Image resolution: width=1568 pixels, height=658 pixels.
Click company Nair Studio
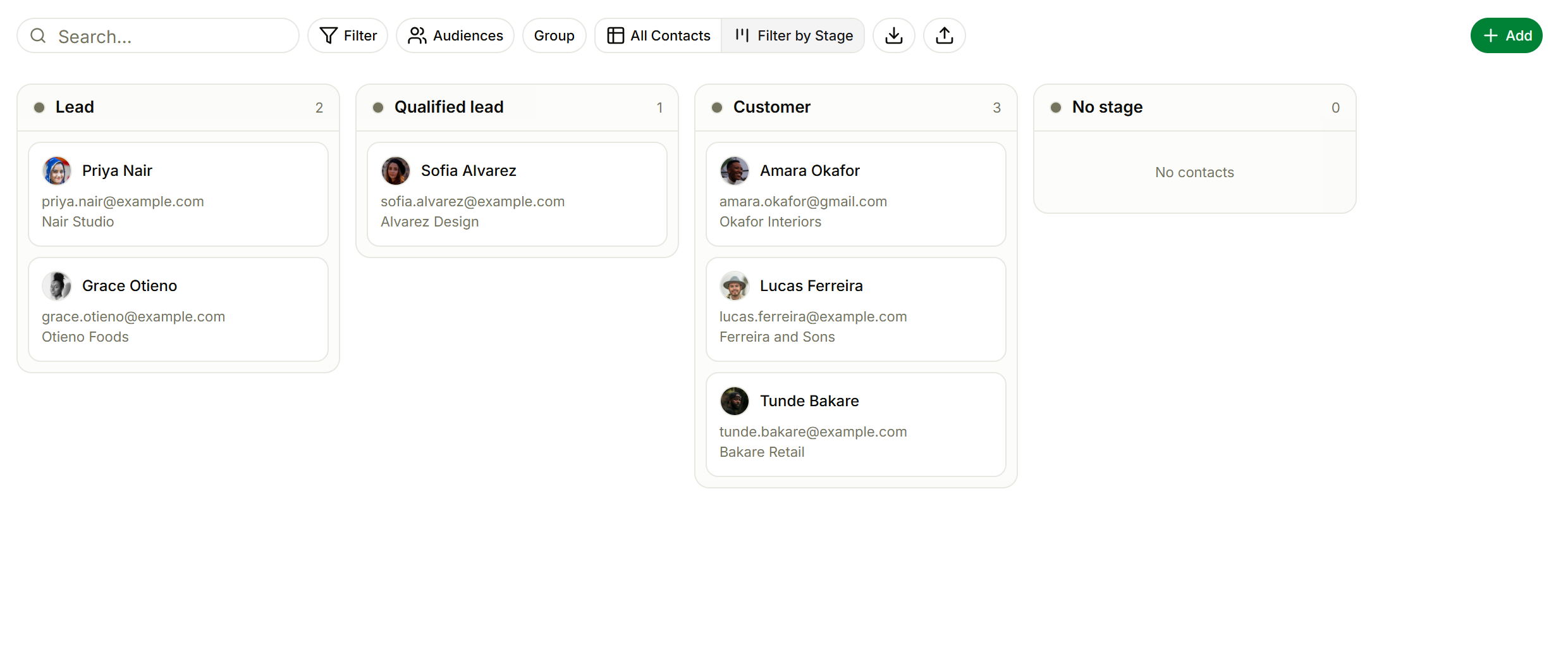pos(78,222)
